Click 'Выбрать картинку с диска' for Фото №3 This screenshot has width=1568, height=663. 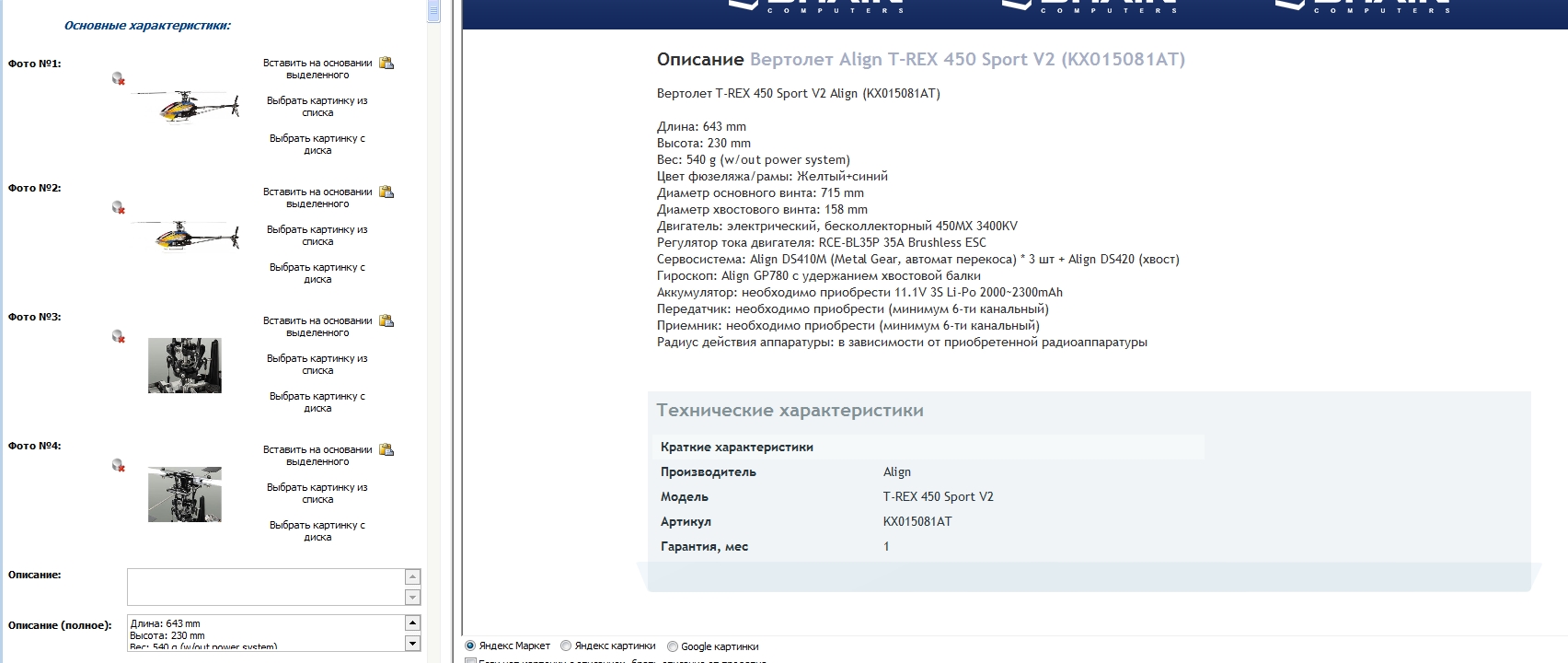point(317,402)
